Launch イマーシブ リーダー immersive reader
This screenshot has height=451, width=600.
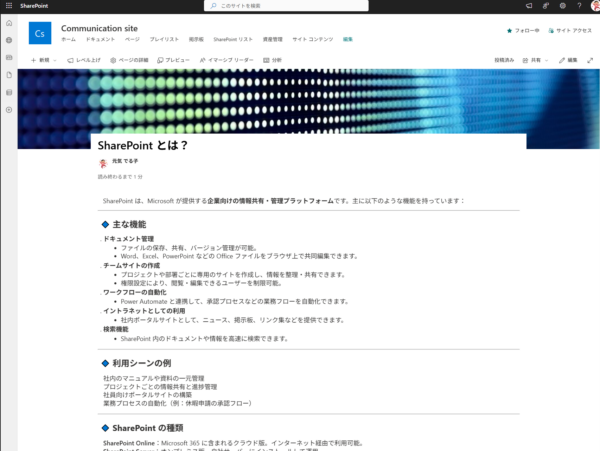[226, 60]
